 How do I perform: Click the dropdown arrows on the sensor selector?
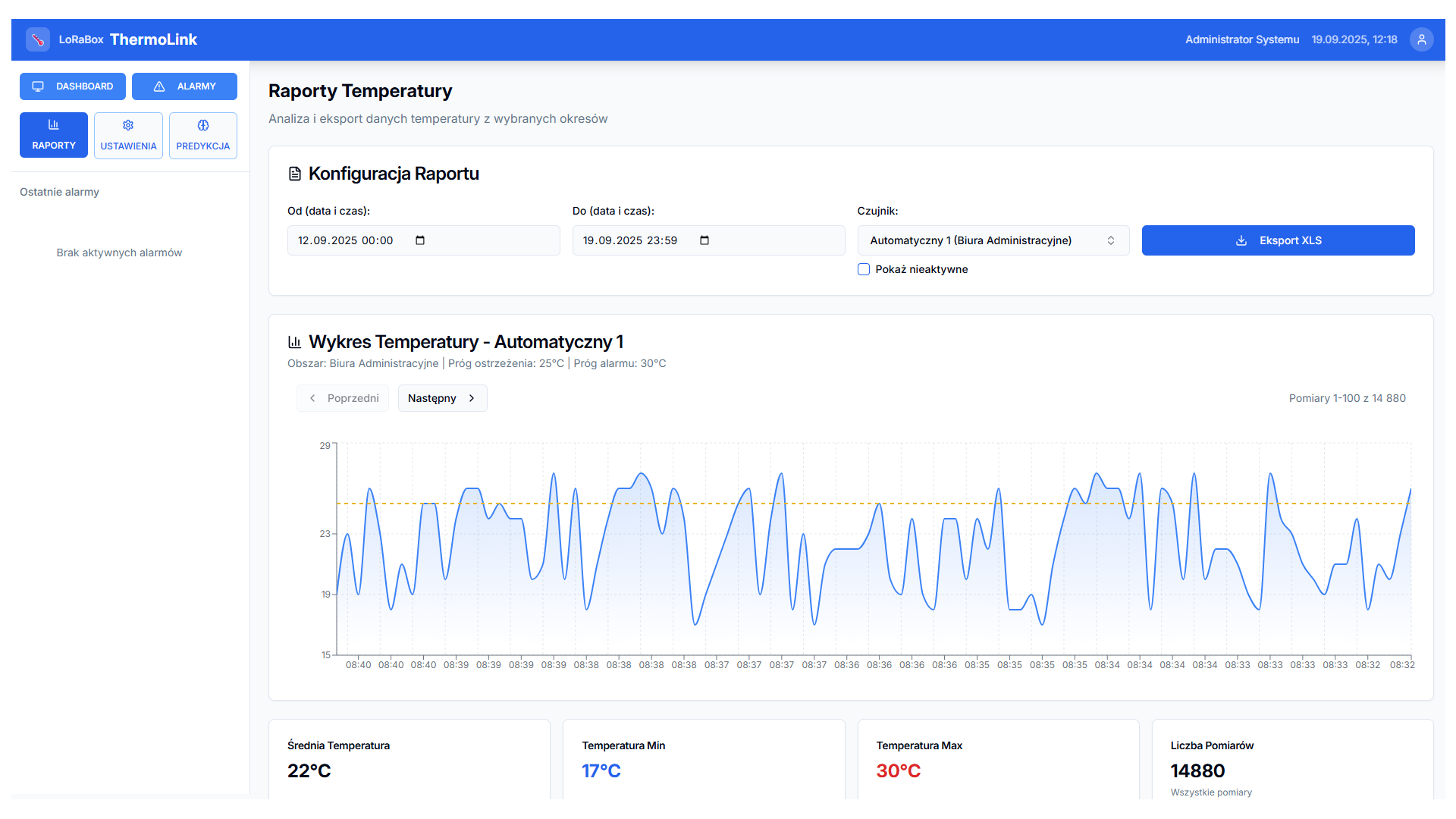point(1111,240)
